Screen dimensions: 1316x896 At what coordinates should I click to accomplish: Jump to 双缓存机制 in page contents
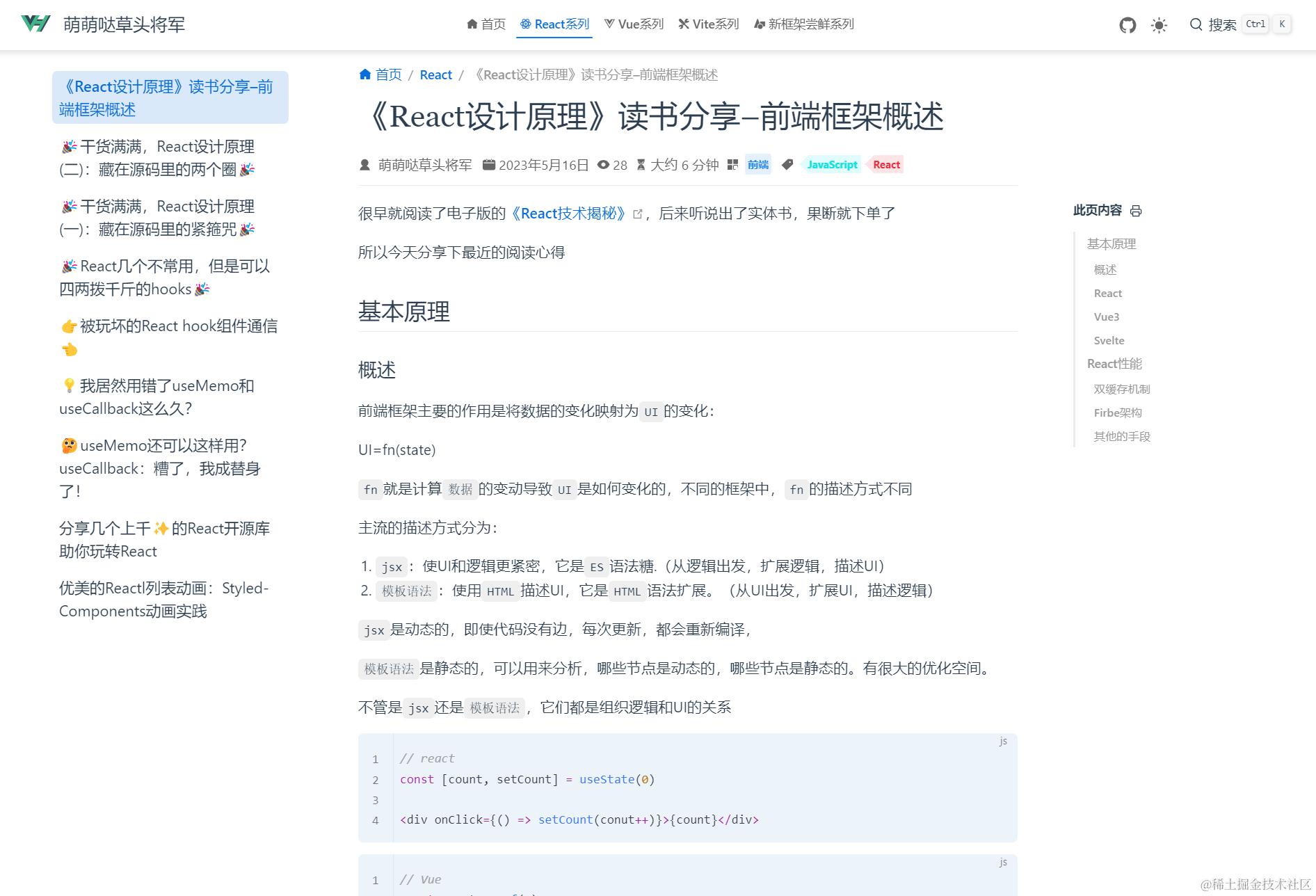click(x=1121, y=390)
